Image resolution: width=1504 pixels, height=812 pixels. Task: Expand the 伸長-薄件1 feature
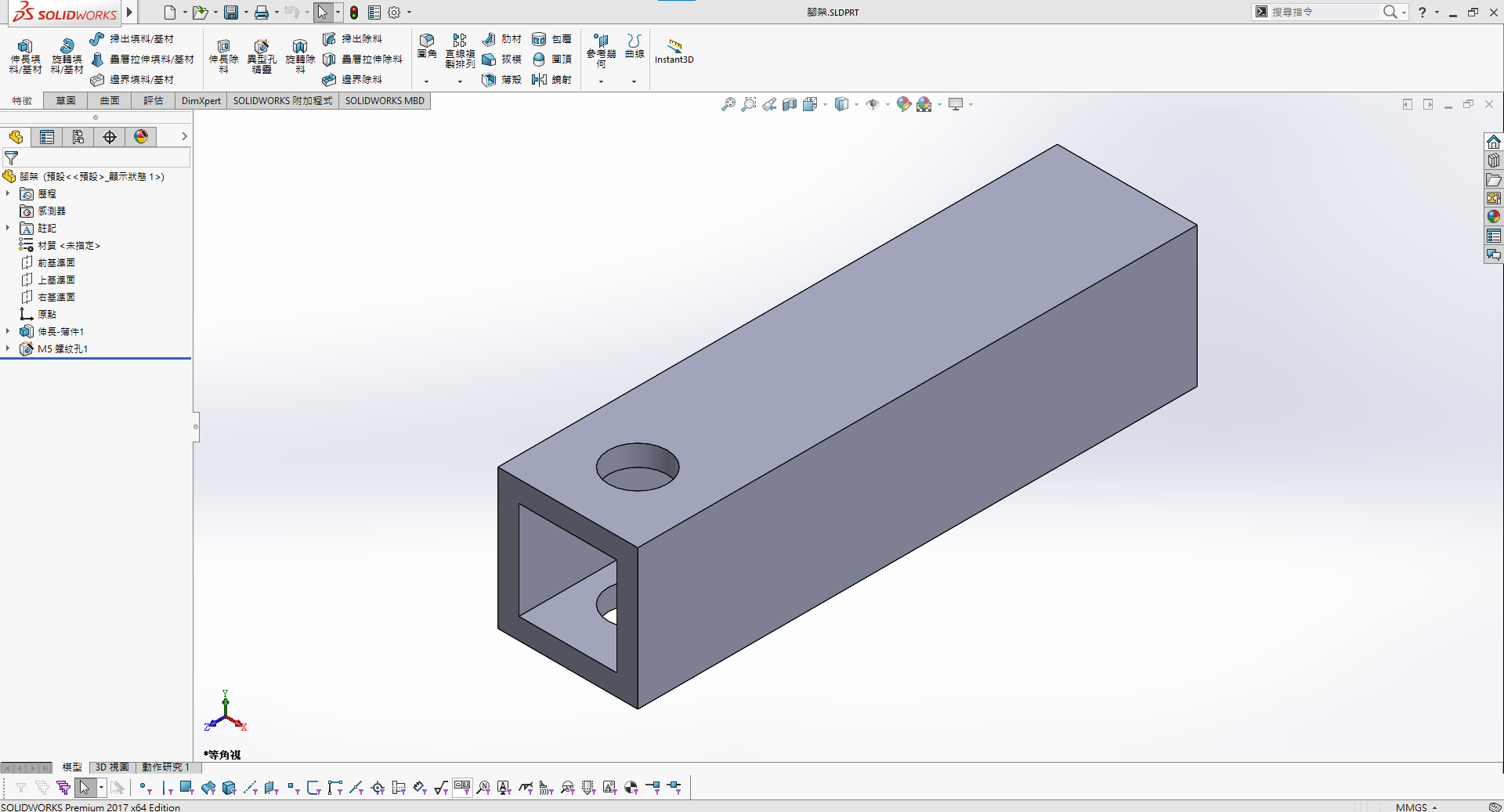click(8, 331)
